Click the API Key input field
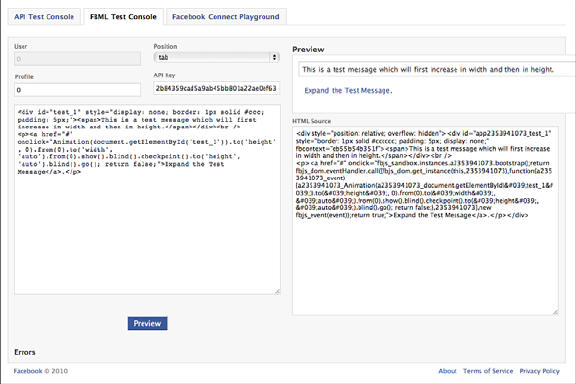 pyautogui.click(x=216, y=88)
